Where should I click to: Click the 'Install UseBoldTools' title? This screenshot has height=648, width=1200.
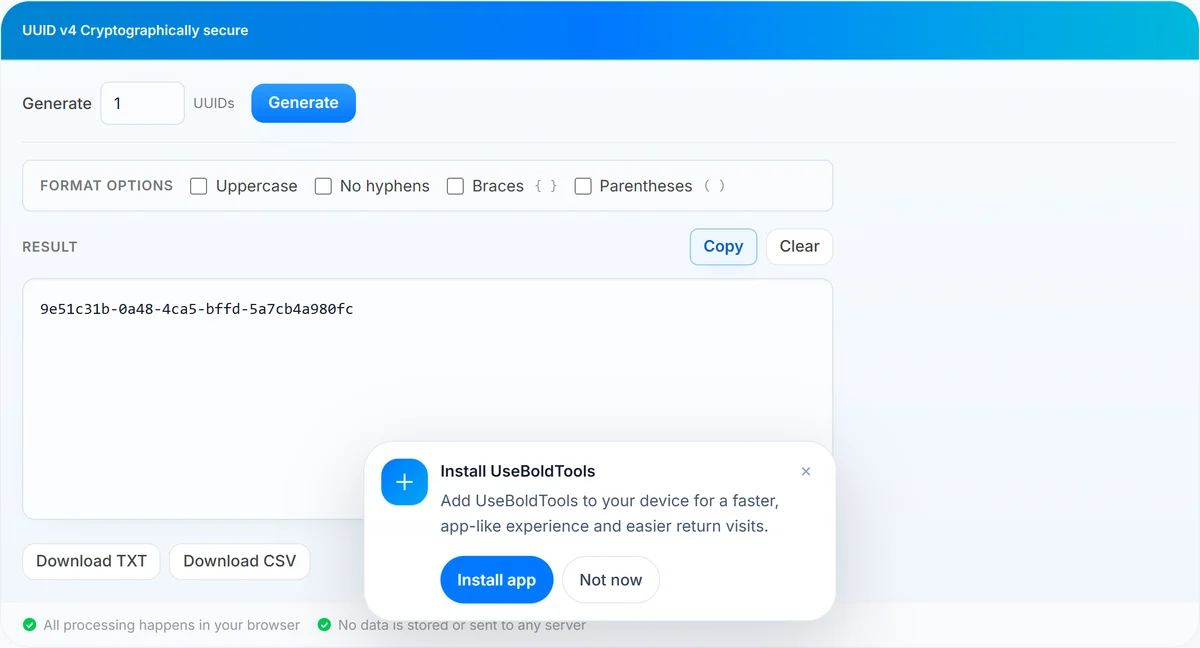pyautogui.click(x=518, y=471)
